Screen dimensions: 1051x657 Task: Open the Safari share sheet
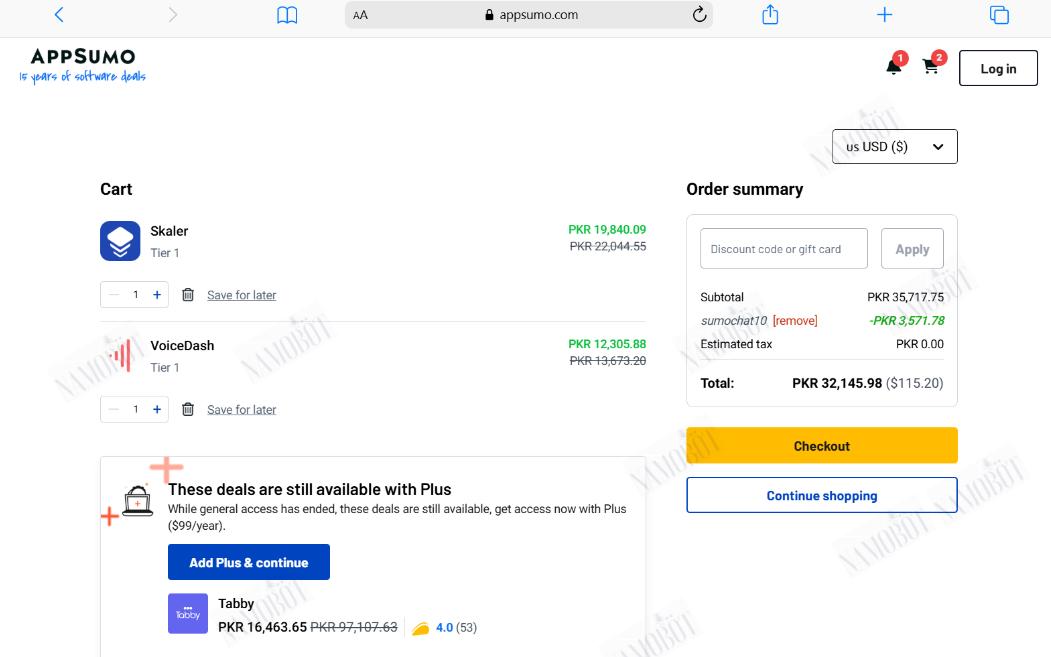click(x=770, y=14)
